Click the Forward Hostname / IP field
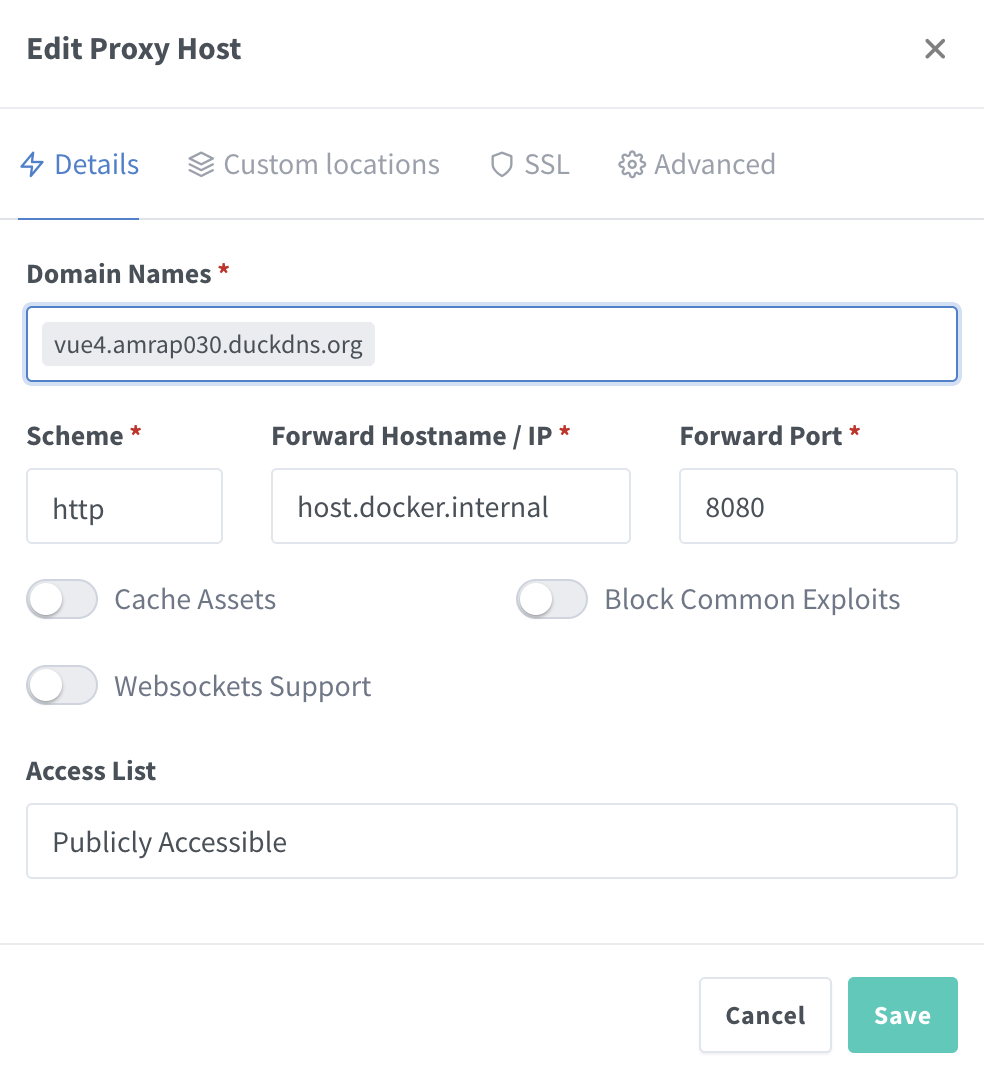Screen dimensions: 984x1078 [x=450, y=507]
